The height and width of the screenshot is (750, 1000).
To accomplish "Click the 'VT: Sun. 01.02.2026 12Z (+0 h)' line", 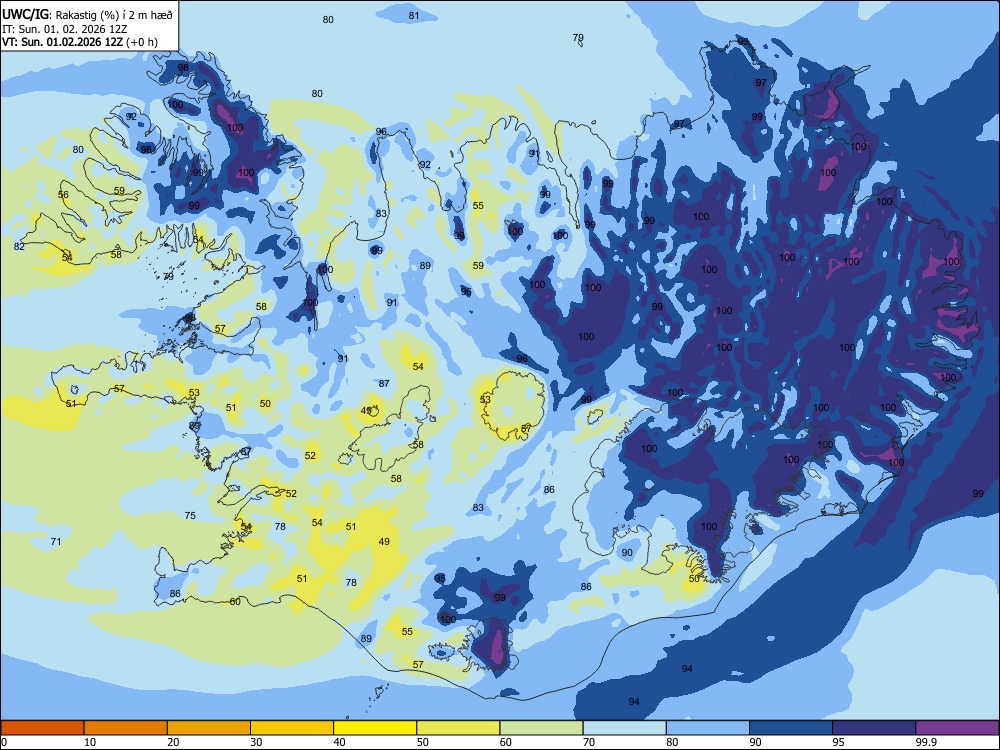I will click(80, 42).
